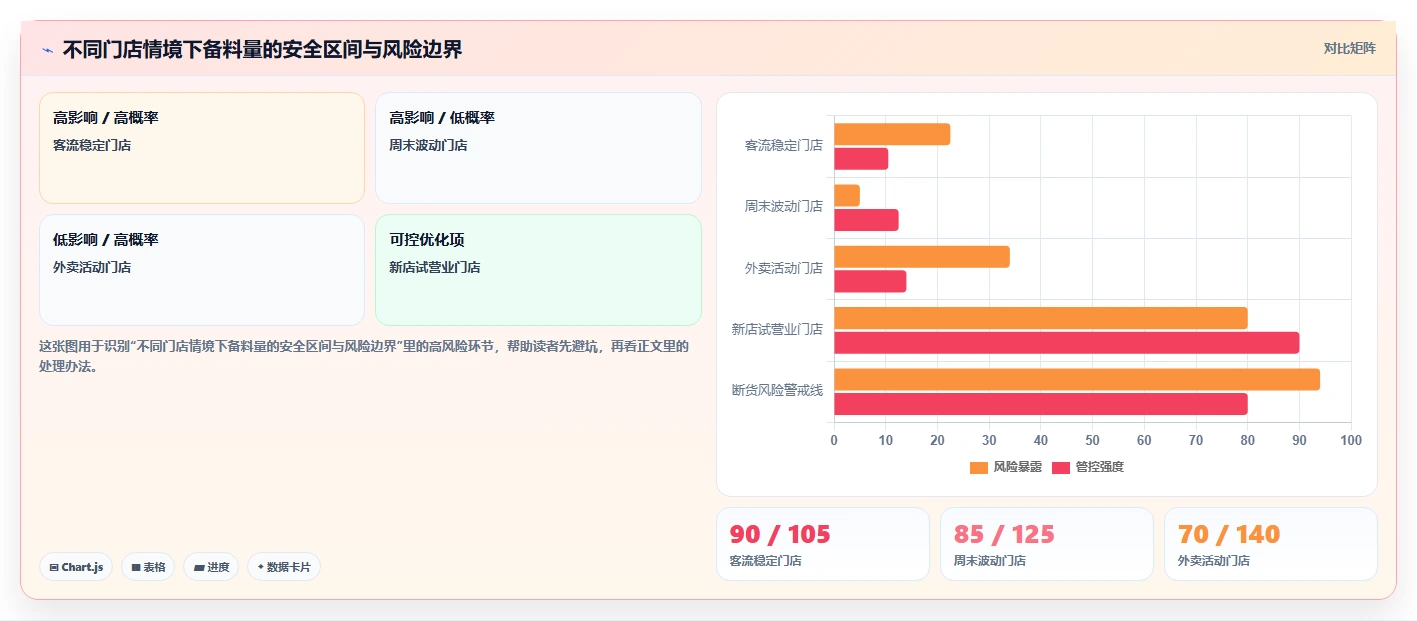The width and height of the screenshot is (1417, 621).
Task: Click the 外卖活动门店 chart axis label
Action: pyautogui.click(x=784, y=268)
